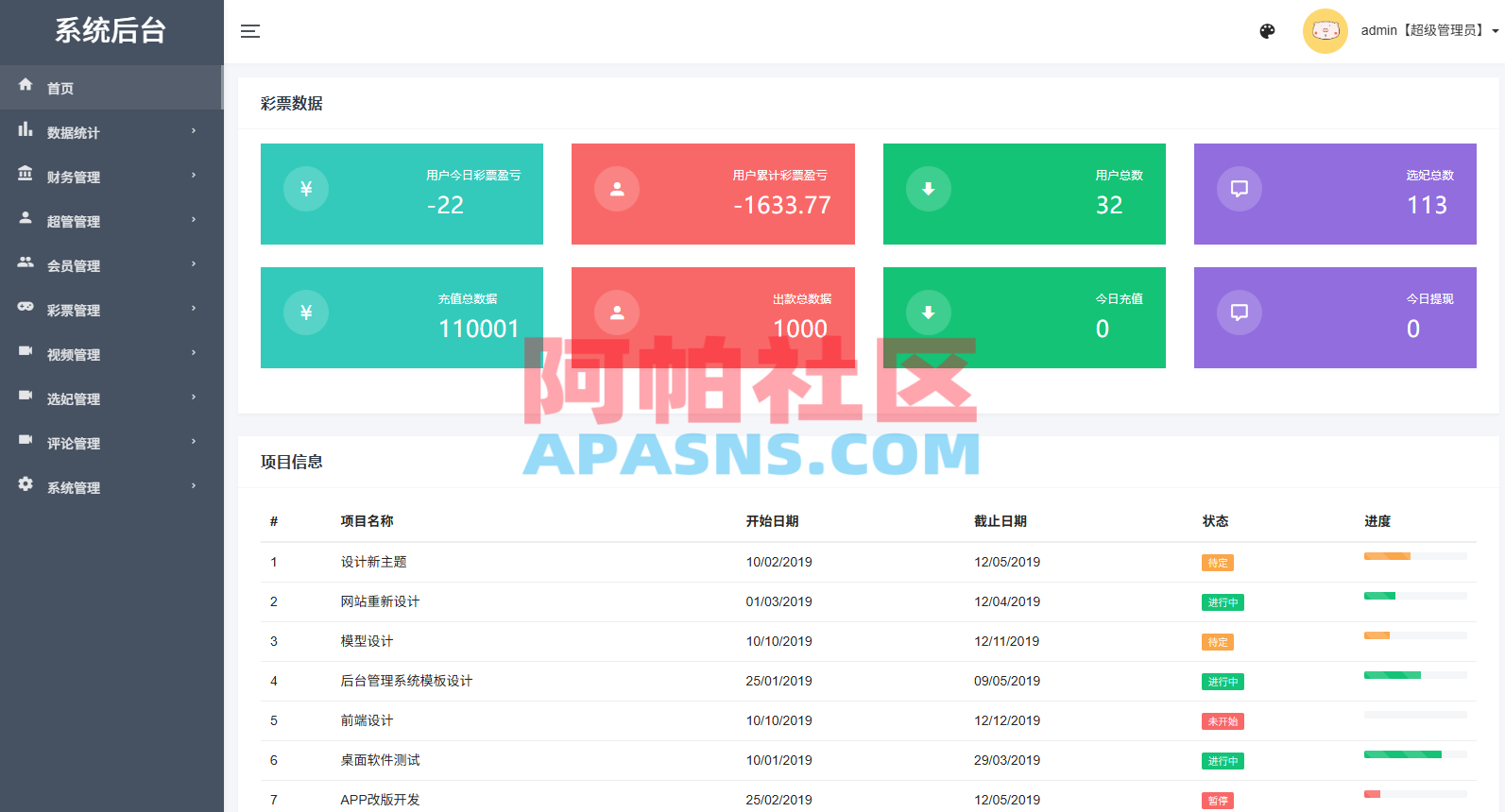Click the download icon on 用户总数 card
Viewport: 1505px width, 812px height.
(x=929, y=189)
